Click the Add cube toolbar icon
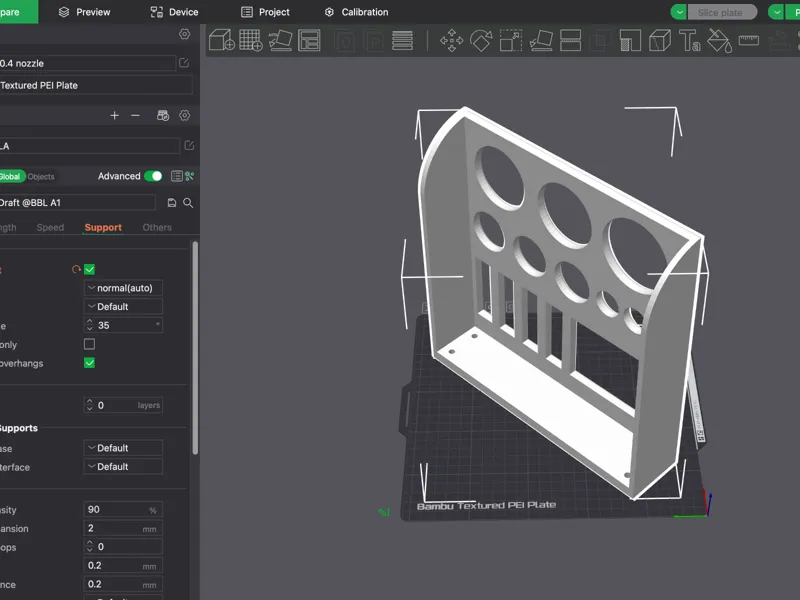This screenshot has height=600, width=800. tap(222, 40)
